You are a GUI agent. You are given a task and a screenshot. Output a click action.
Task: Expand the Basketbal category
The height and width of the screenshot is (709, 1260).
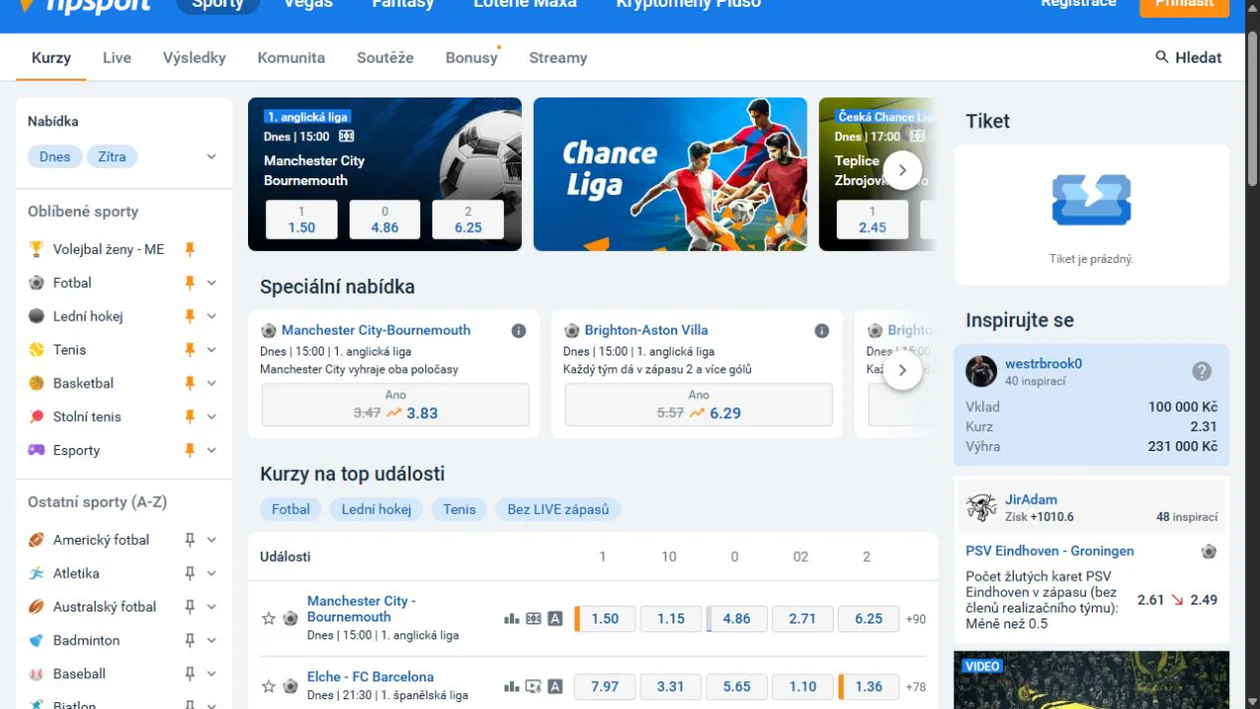212,383
